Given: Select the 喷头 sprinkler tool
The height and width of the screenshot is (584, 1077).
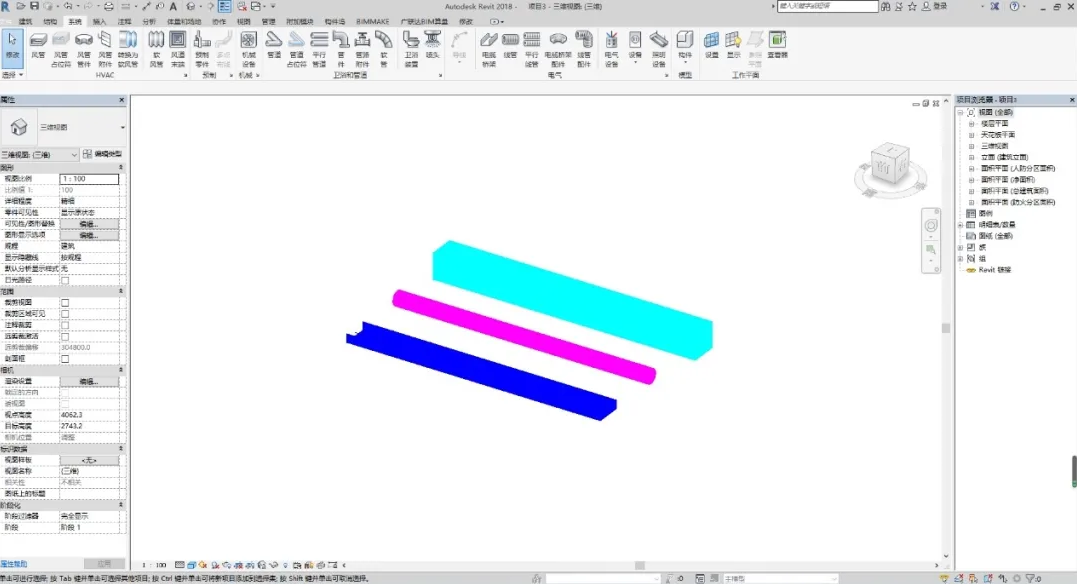Looking at the screenshot, I should pyautogui.click(x=433, y=45).
